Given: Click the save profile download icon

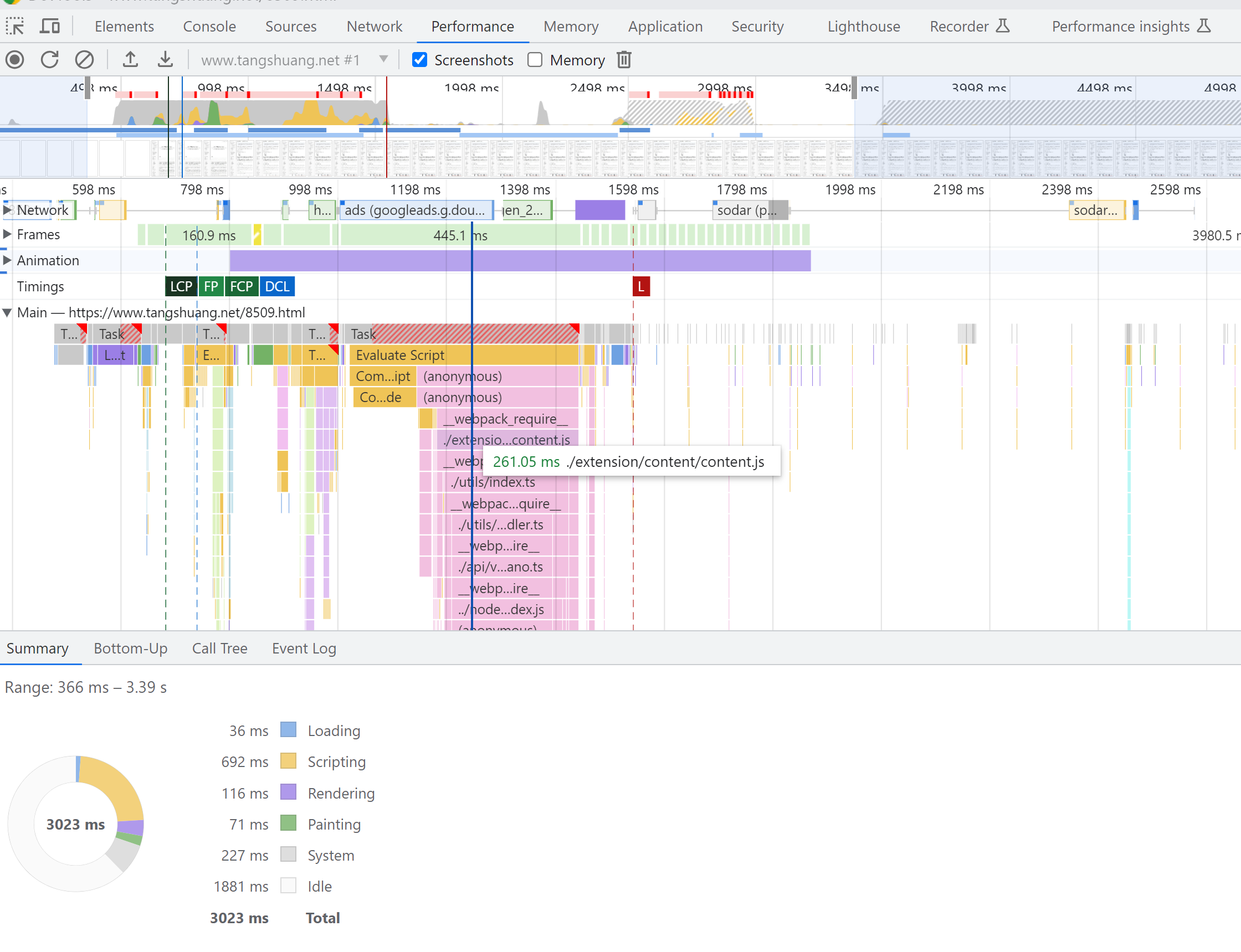Looking at the screenshot, I should click(x=165, y=59).
